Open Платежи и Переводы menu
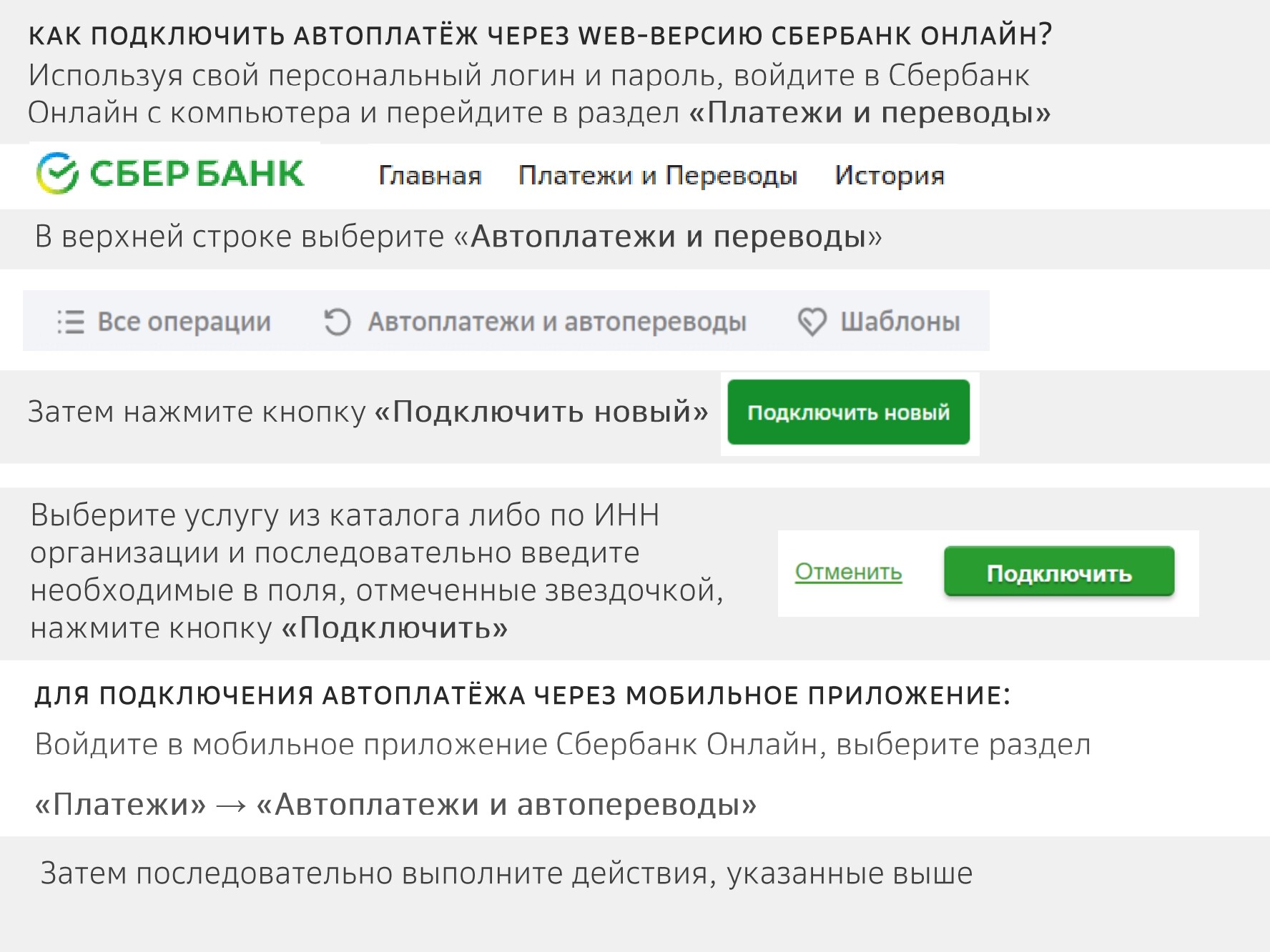This screenshot has height=952, width=1270. point(658,176)
